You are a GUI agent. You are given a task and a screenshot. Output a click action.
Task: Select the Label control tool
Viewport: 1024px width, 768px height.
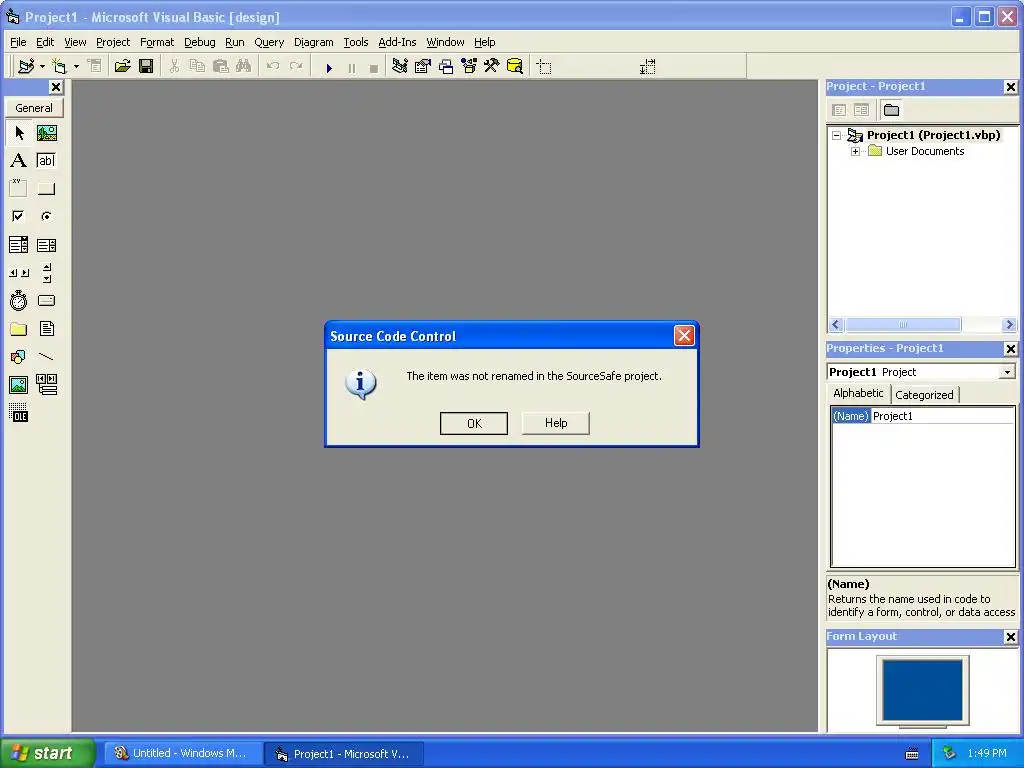click(x=19, y=161)
